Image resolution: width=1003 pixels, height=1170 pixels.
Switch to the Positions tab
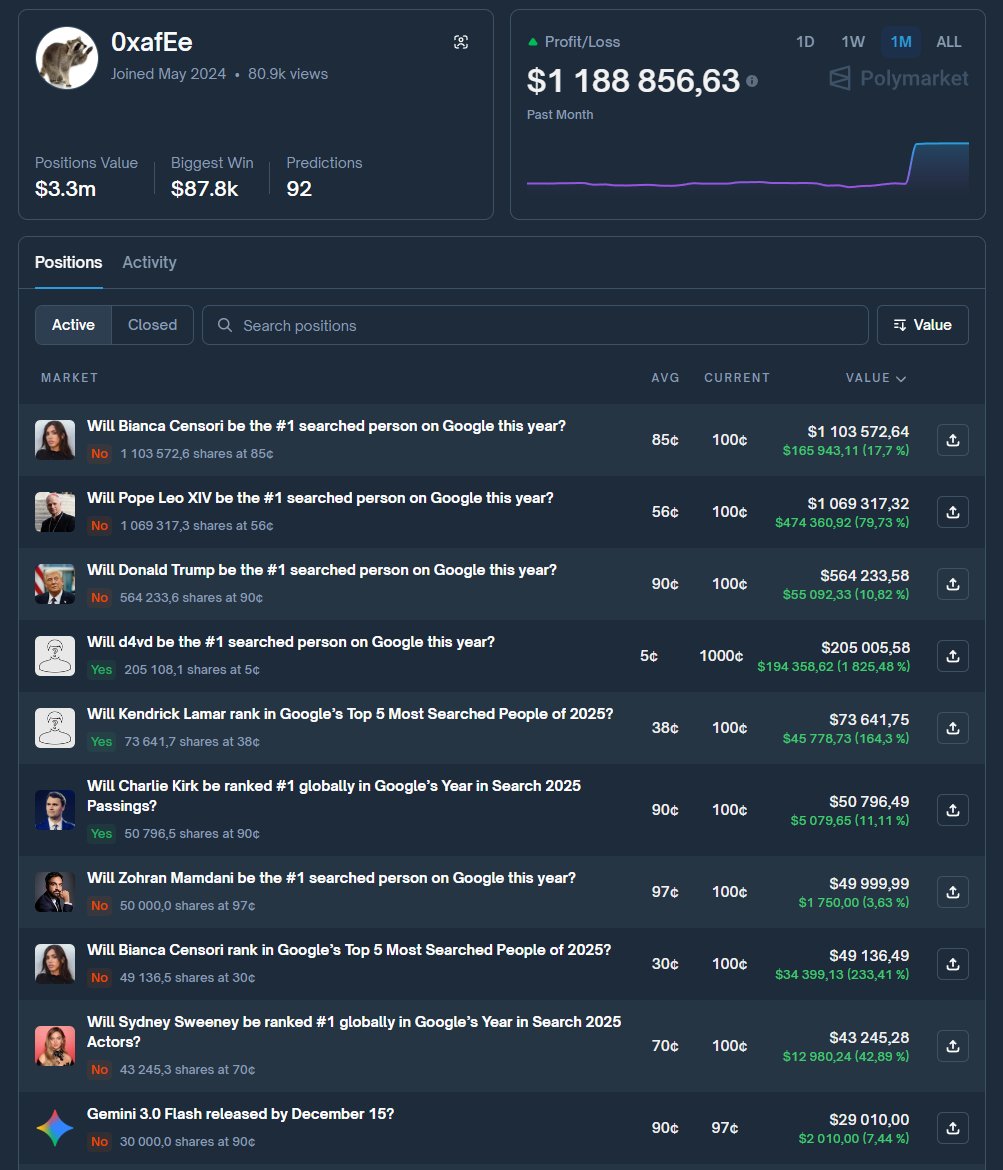69,263
